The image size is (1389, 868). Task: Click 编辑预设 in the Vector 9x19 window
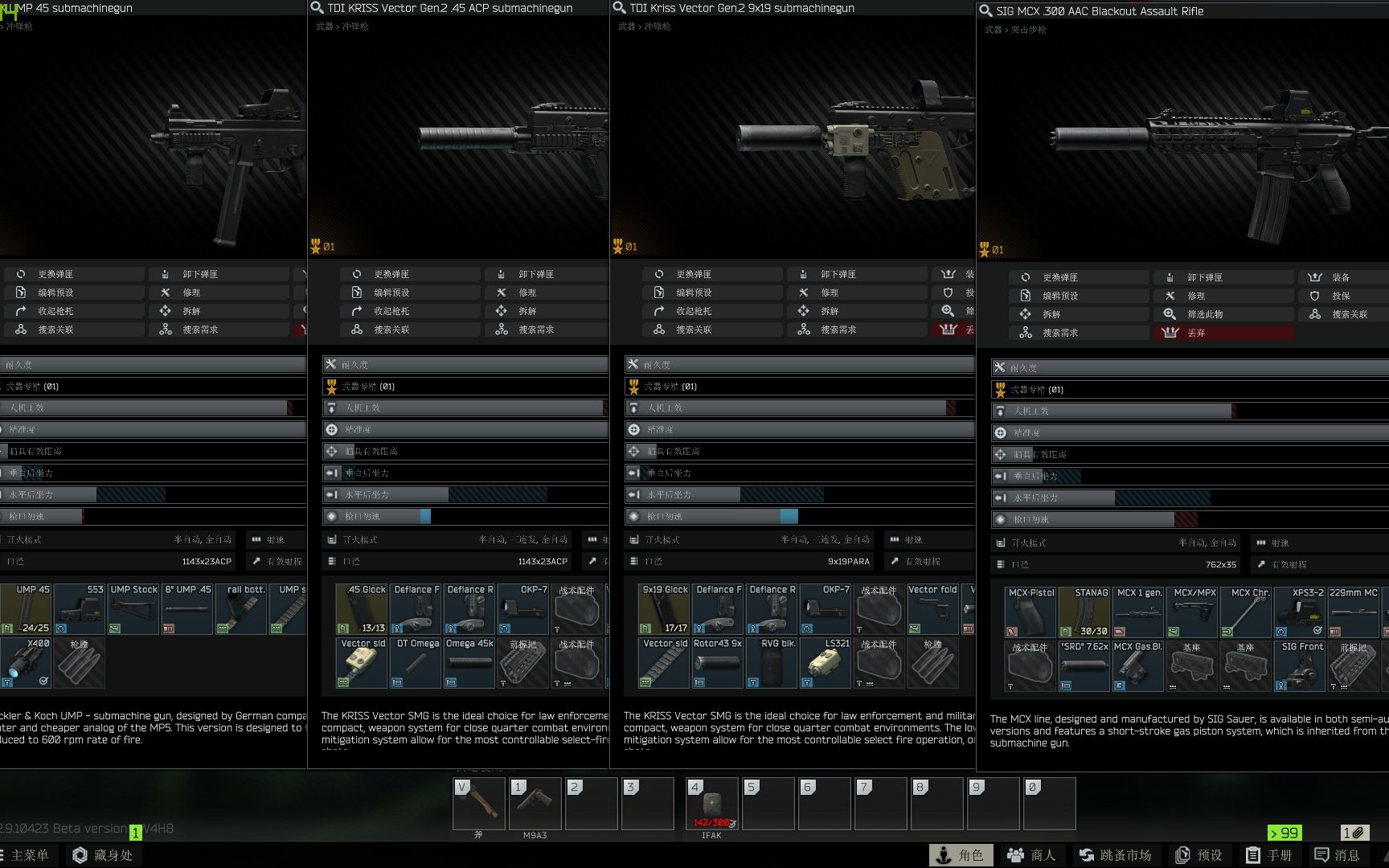(x=712, y=293)
